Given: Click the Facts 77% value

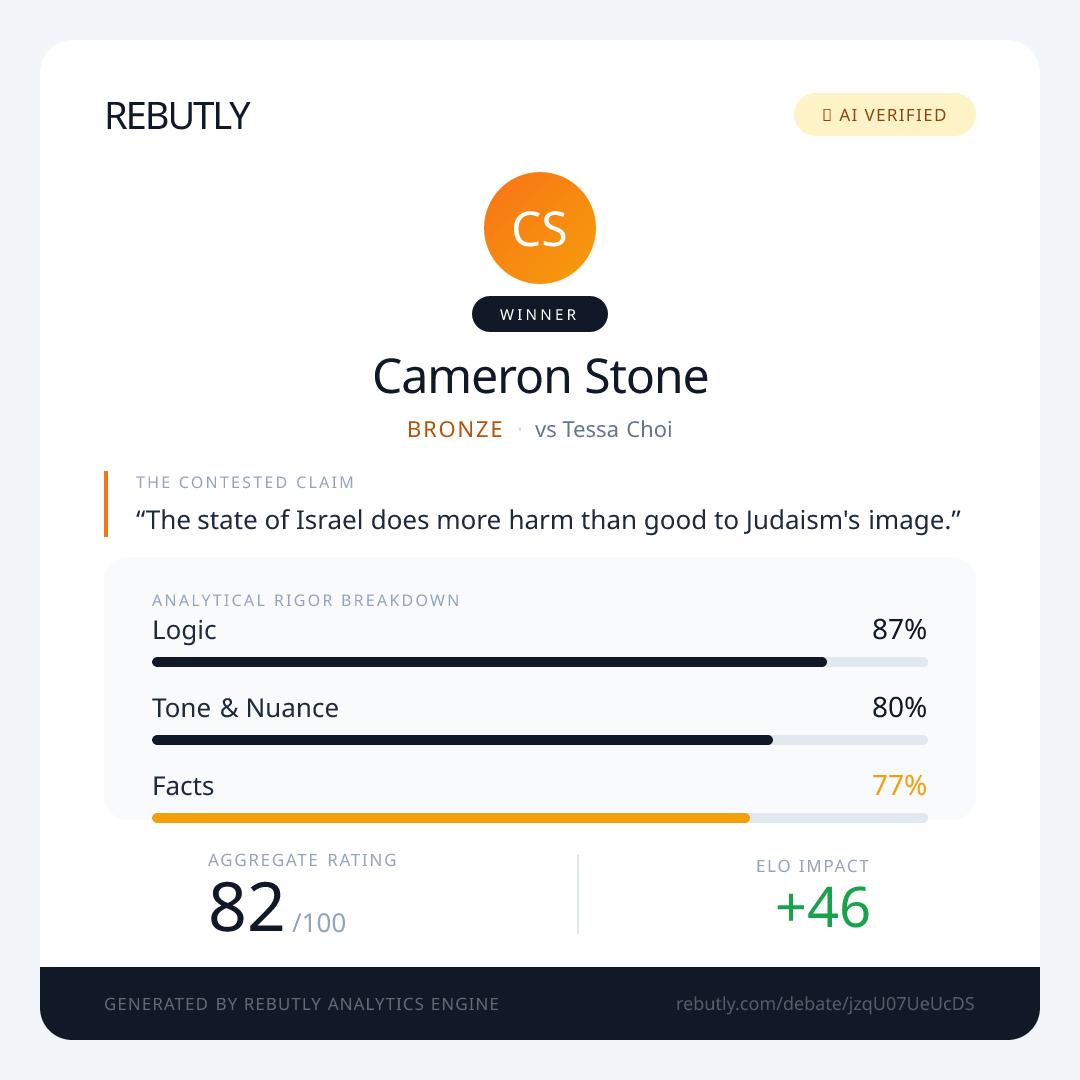Looking at the screenshot, I should (x=899, y=786).
